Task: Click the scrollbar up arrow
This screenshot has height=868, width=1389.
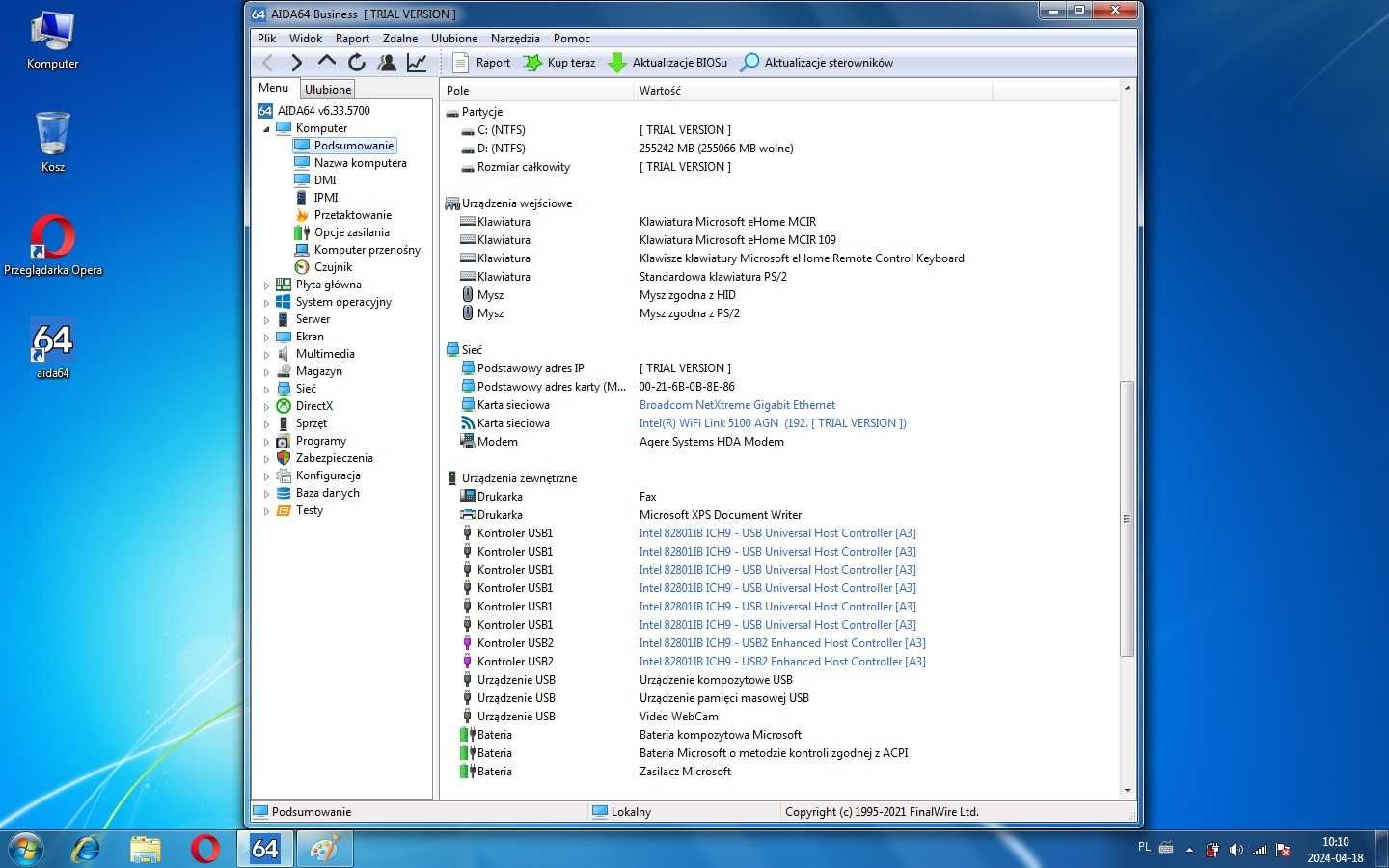Action: [x=1127, y=89]
